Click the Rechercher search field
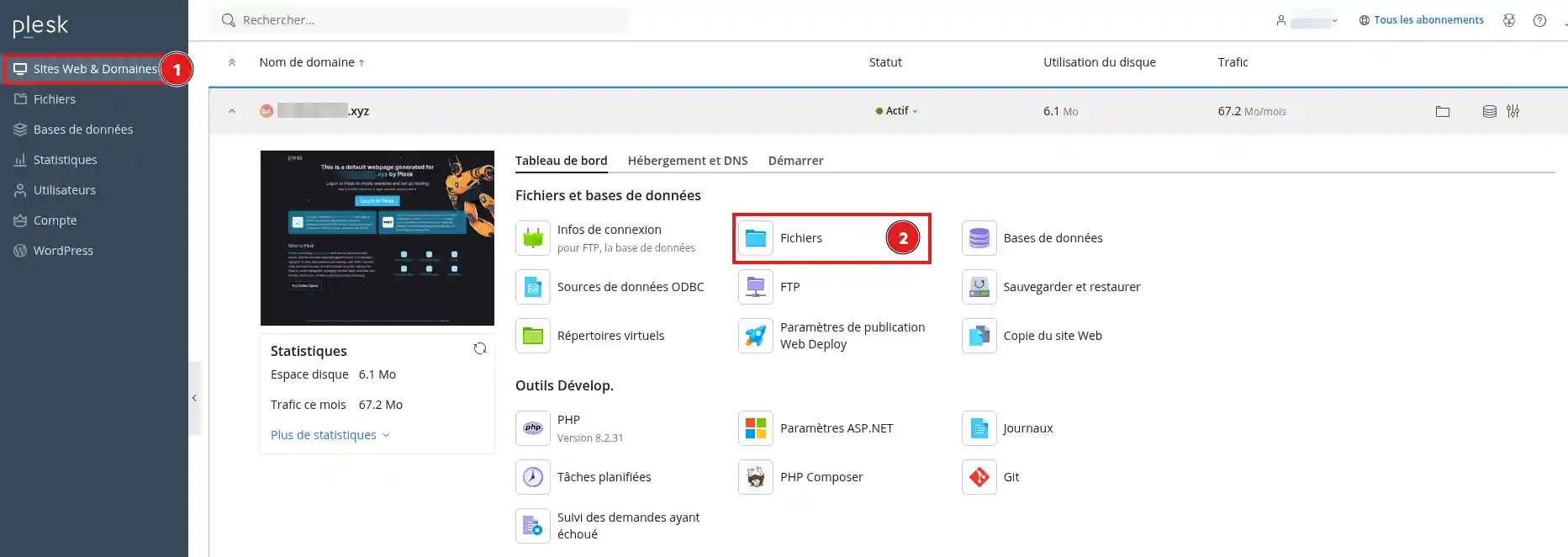The width and height of the screenshot is (1568, 557). pos(420,20)
